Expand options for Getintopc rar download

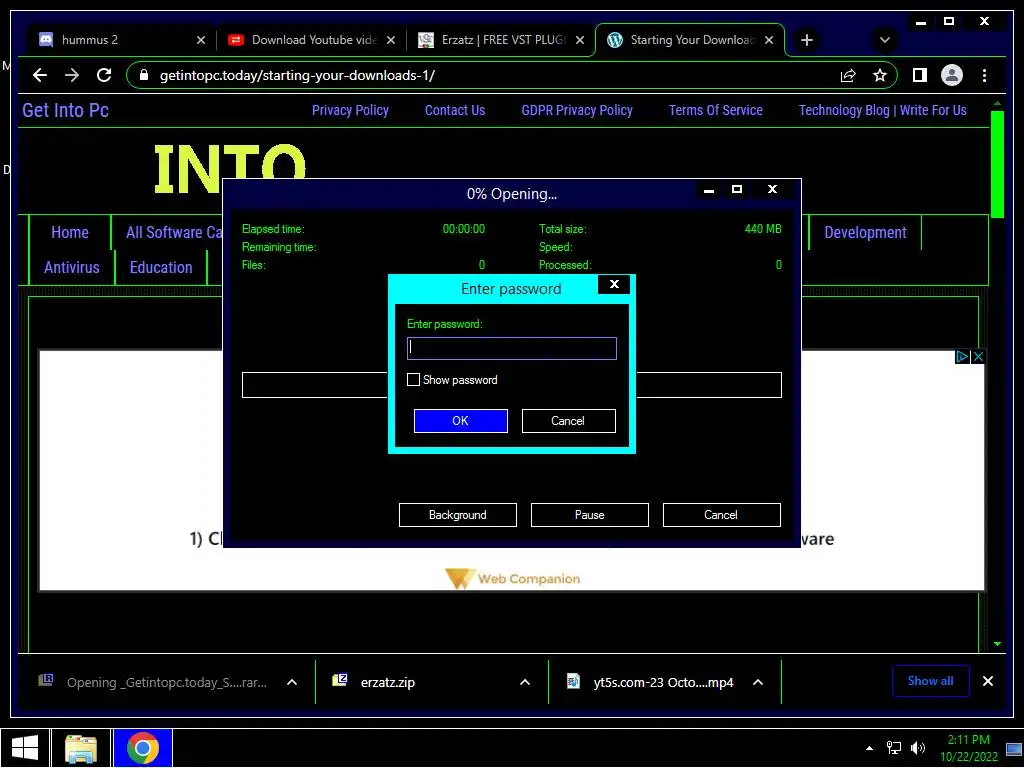[292, 682]
